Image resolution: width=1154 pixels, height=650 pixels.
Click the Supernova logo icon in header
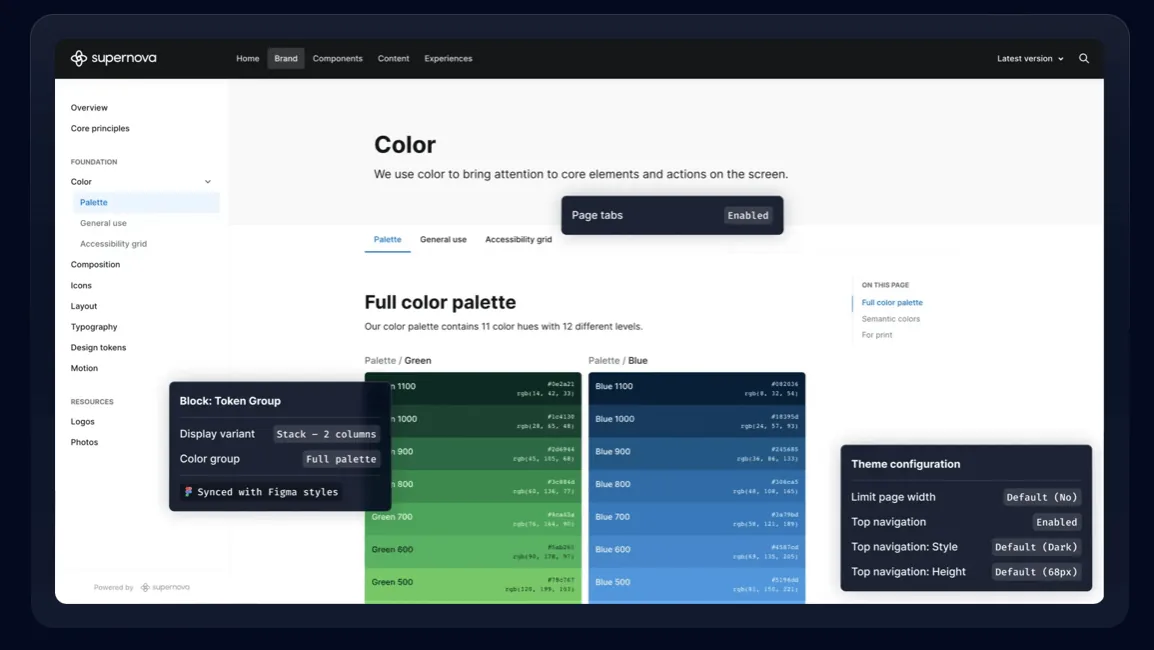click(x=79, y=58)
